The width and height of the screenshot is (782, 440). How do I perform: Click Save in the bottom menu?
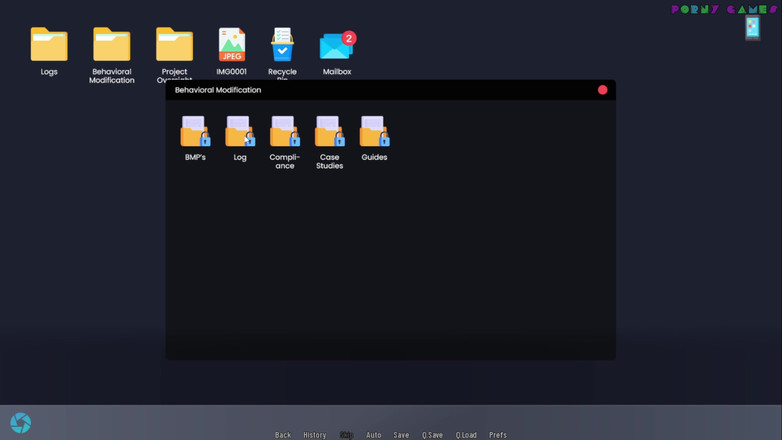click(x=401, y=435)
